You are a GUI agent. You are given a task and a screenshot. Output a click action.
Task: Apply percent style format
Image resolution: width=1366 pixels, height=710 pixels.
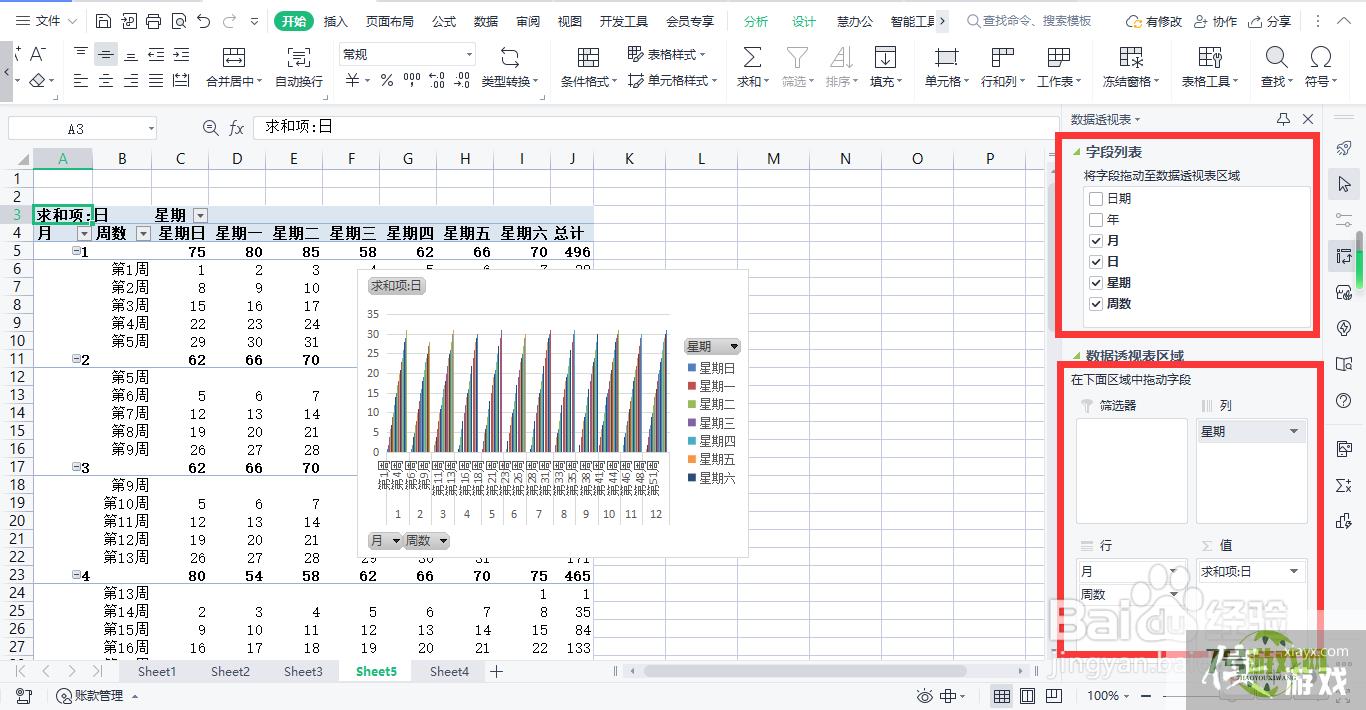pos(386,81)
